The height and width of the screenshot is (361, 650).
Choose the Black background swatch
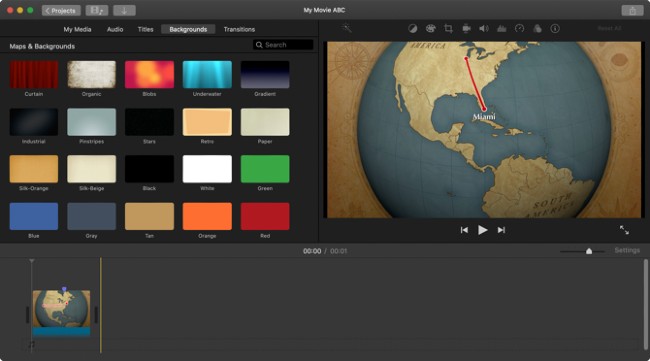pyautogui.click(x=149, y=169)
